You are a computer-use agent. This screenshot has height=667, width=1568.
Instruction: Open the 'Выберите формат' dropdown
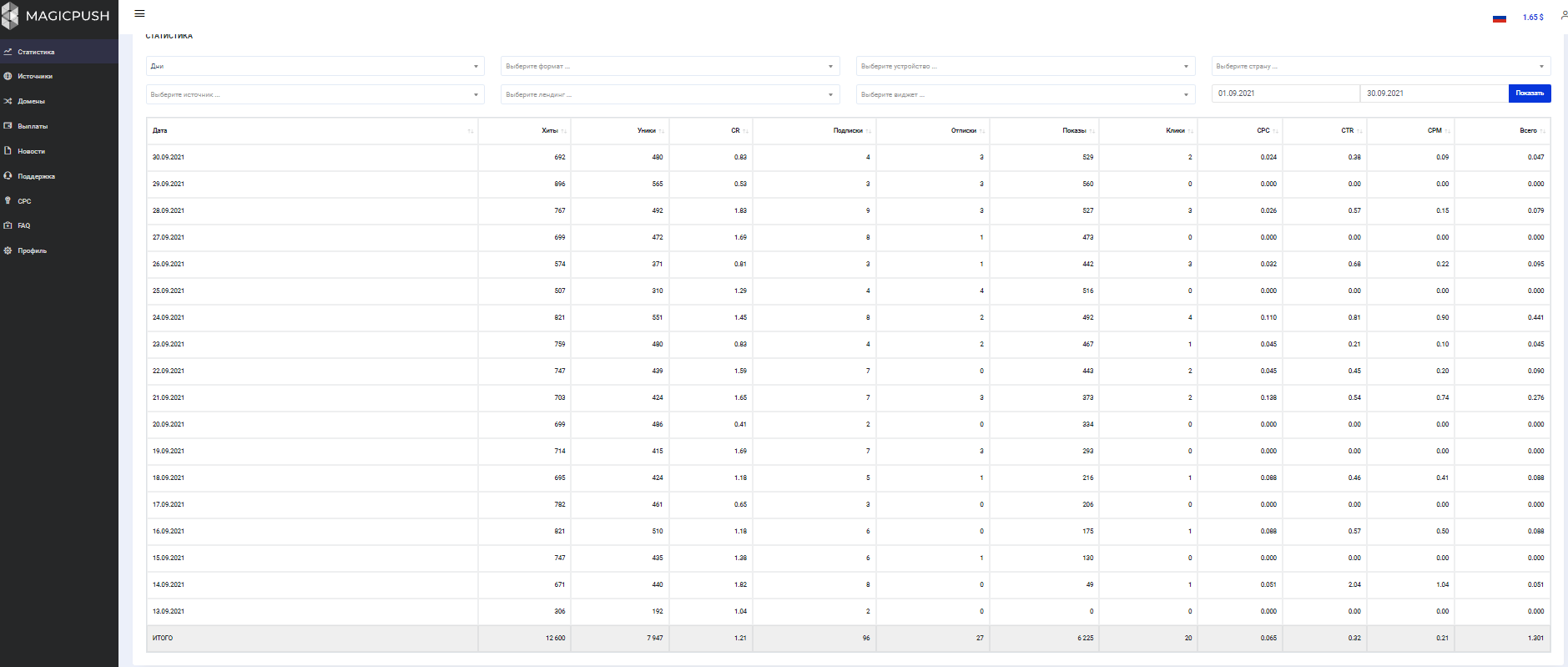669,66
